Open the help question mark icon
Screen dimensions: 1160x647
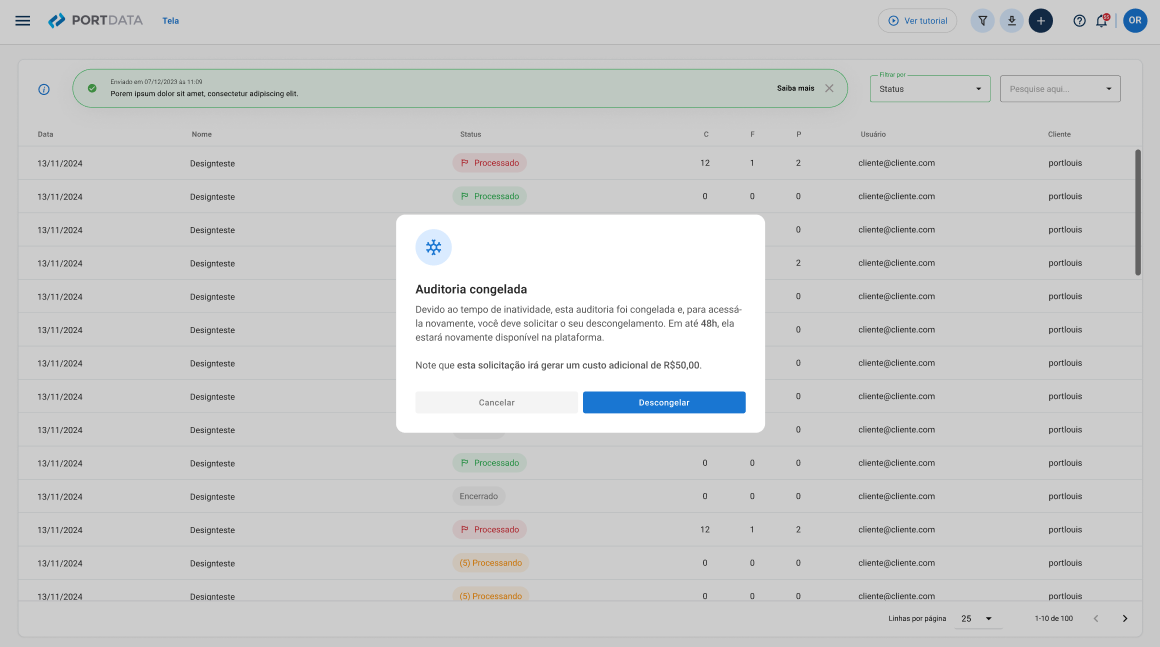point(1079,20)
